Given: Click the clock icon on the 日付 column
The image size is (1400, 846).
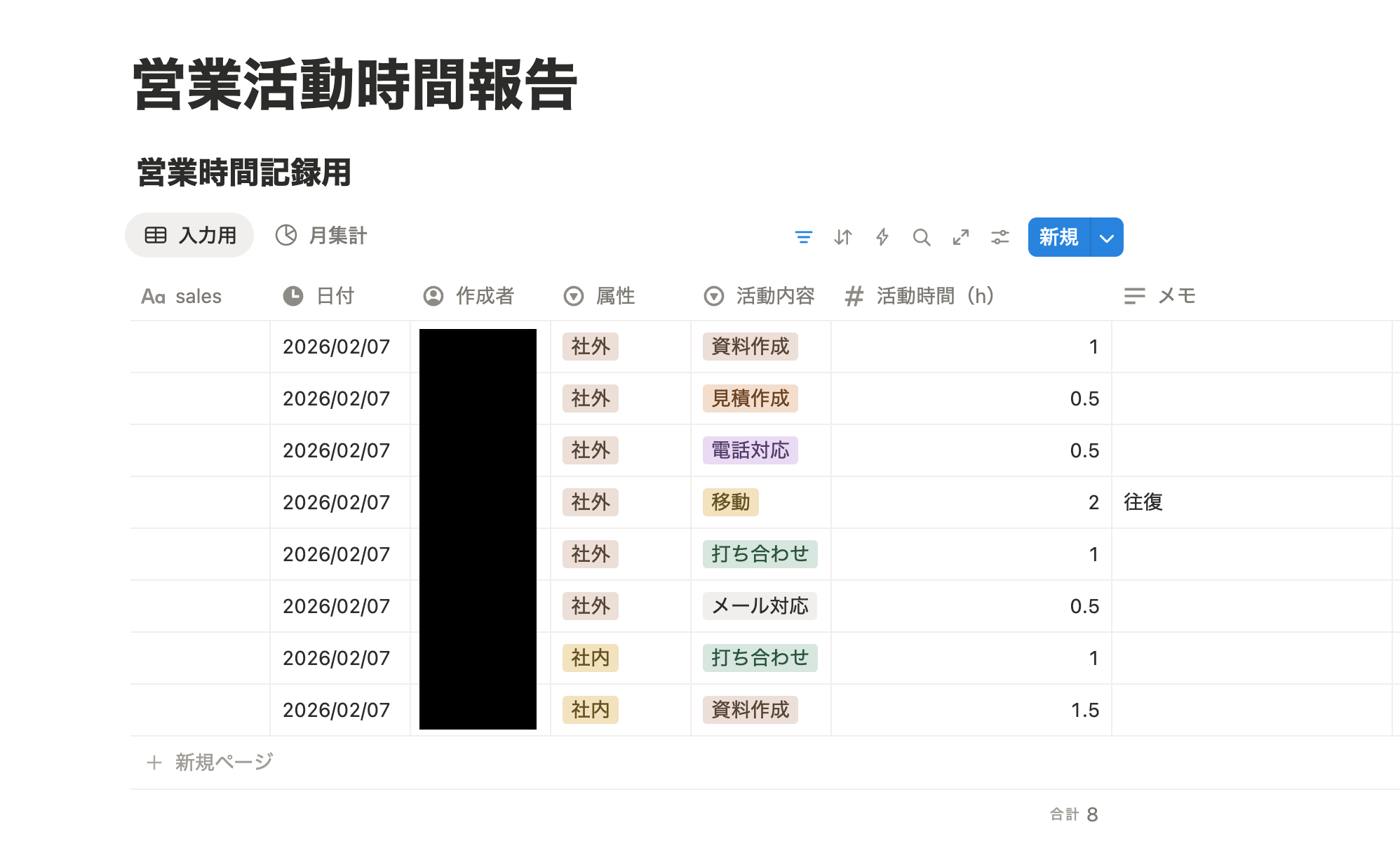Looking at the screenshot, I should 293,296.
